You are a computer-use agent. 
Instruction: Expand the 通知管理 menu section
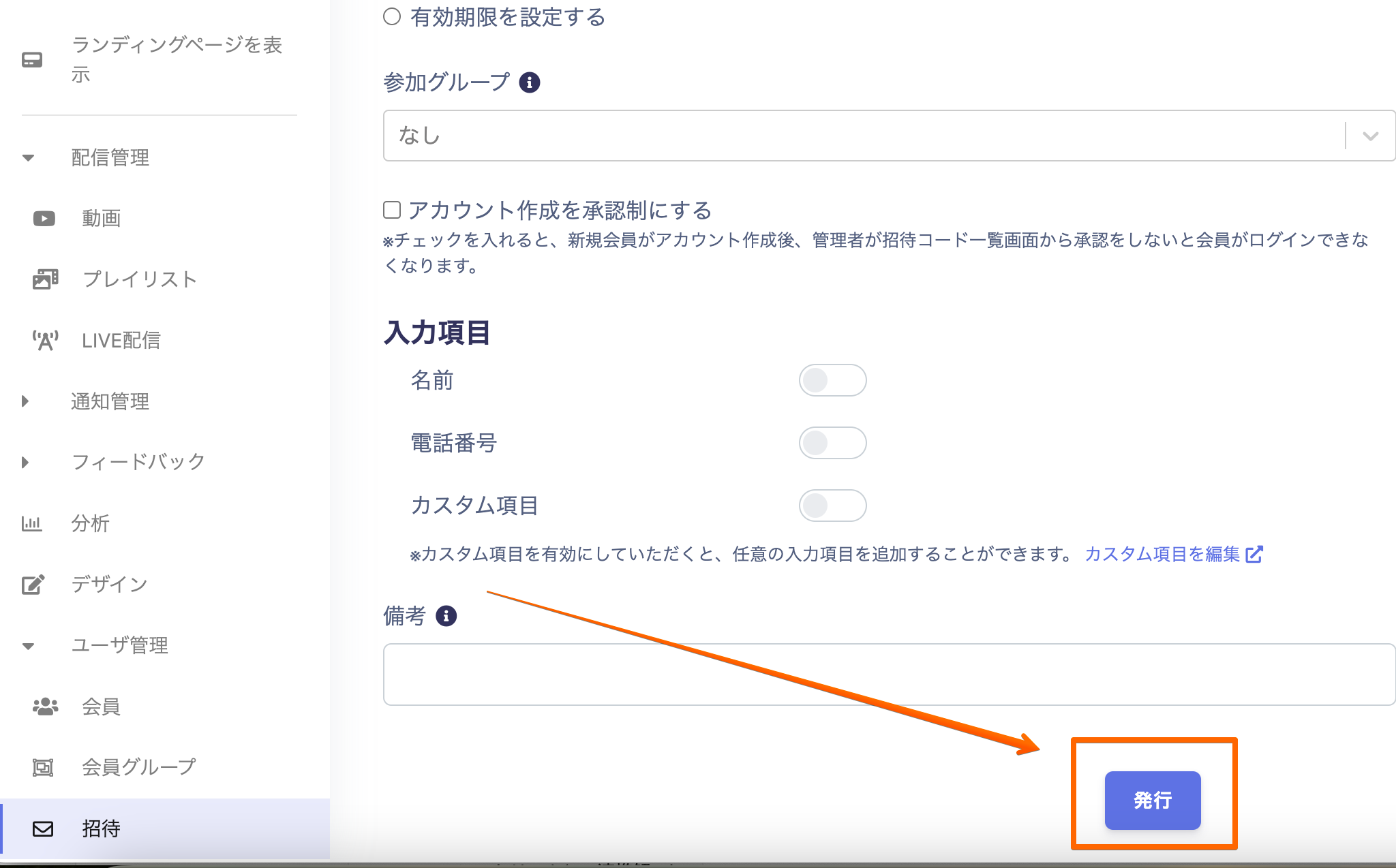109,401
